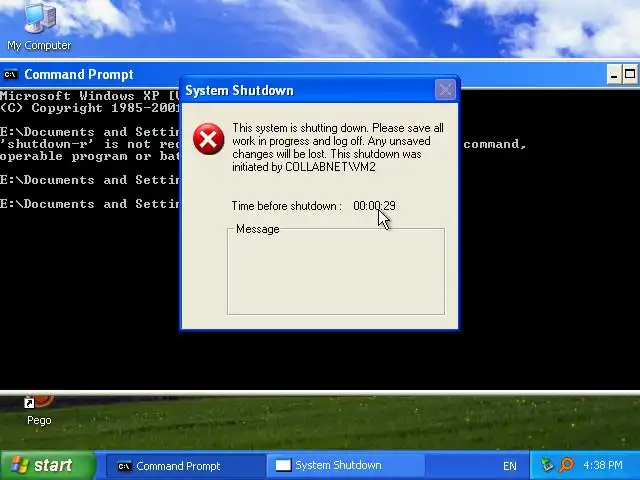Click the red error icon in System Shutdown
This screenshot has height=480, width=640.
(x=209, y=139)
